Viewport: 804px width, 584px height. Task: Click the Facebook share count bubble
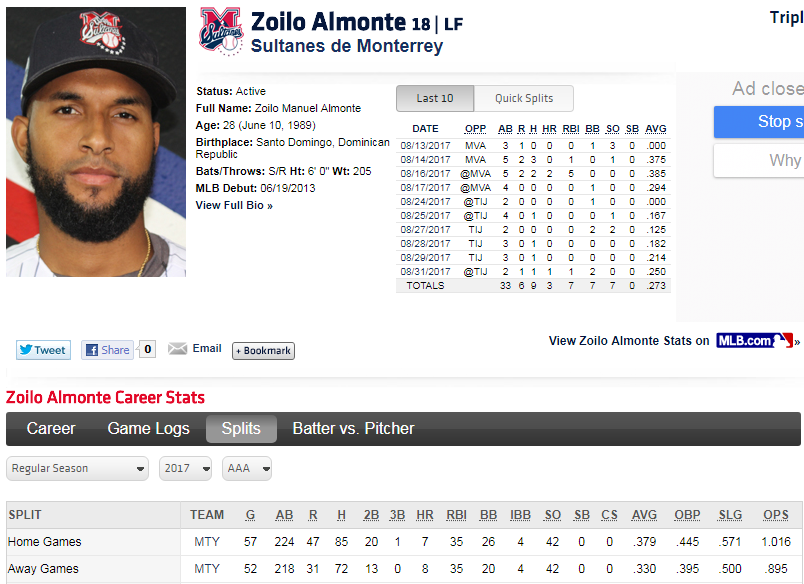pos(147,349)
